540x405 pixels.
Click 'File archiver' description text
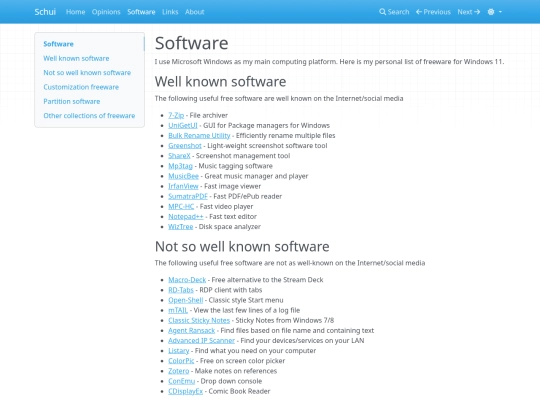tap(209, 115)
